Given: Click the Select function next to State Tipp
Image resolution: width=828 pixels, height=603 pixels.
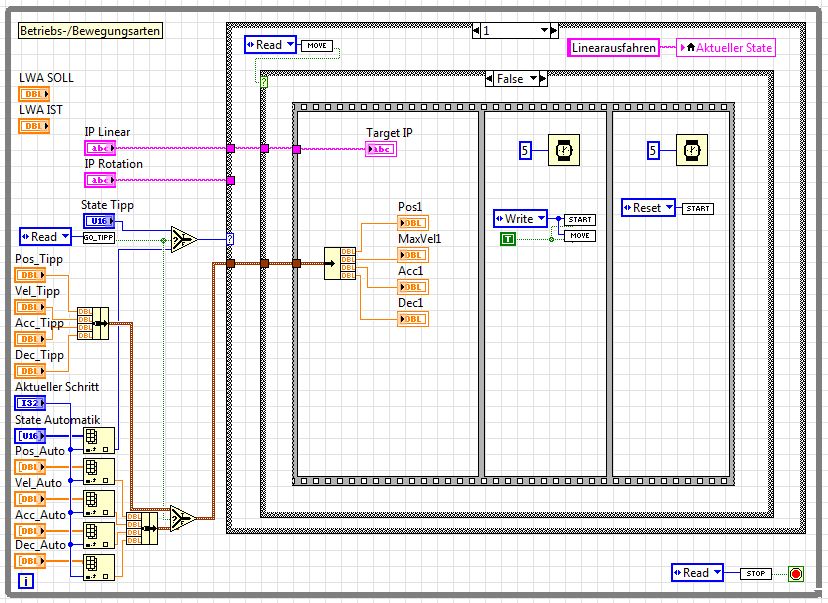Looking at the screenshot, I should [182, 238].
